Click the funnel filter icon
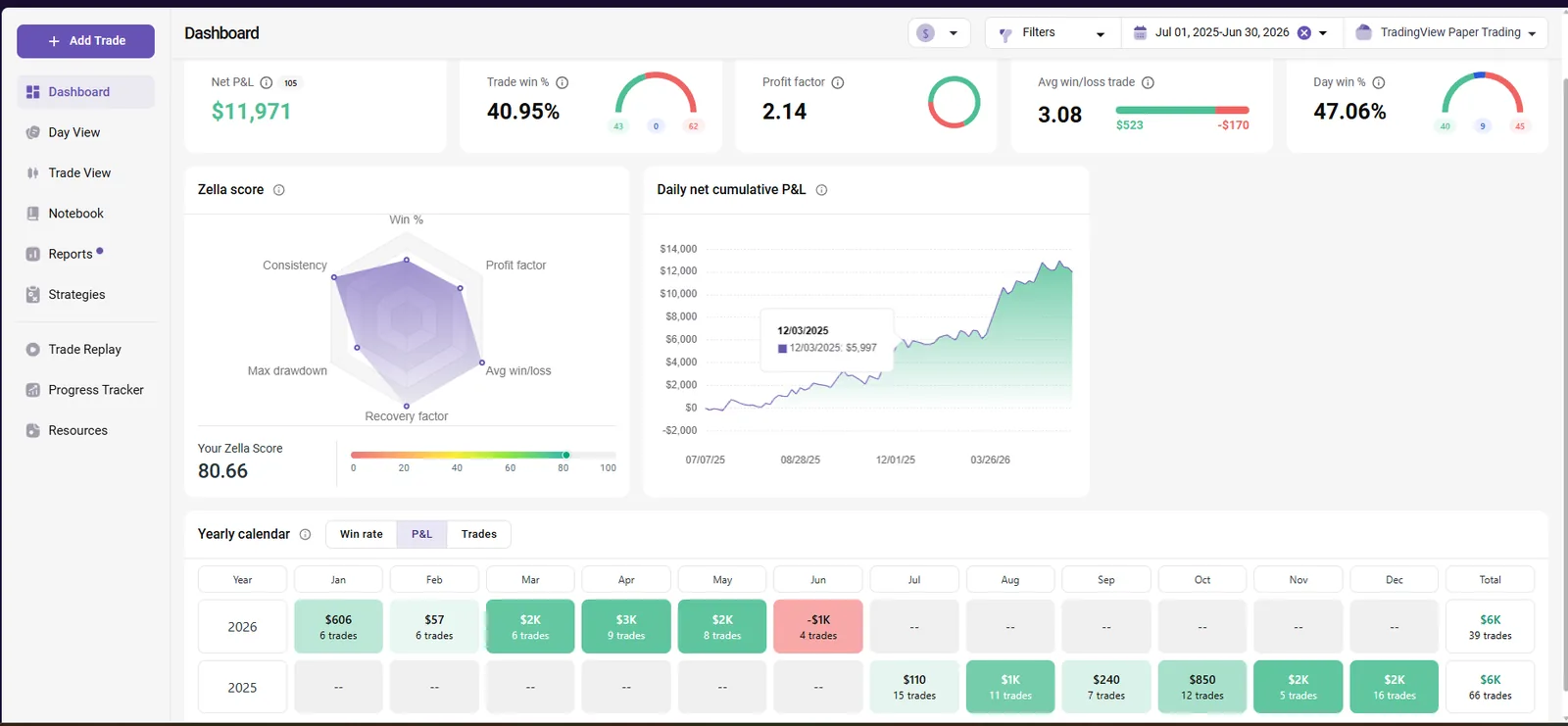The height and width of the screenshot is (726, 1568). pyautogui.click(x=1004, y=33)
